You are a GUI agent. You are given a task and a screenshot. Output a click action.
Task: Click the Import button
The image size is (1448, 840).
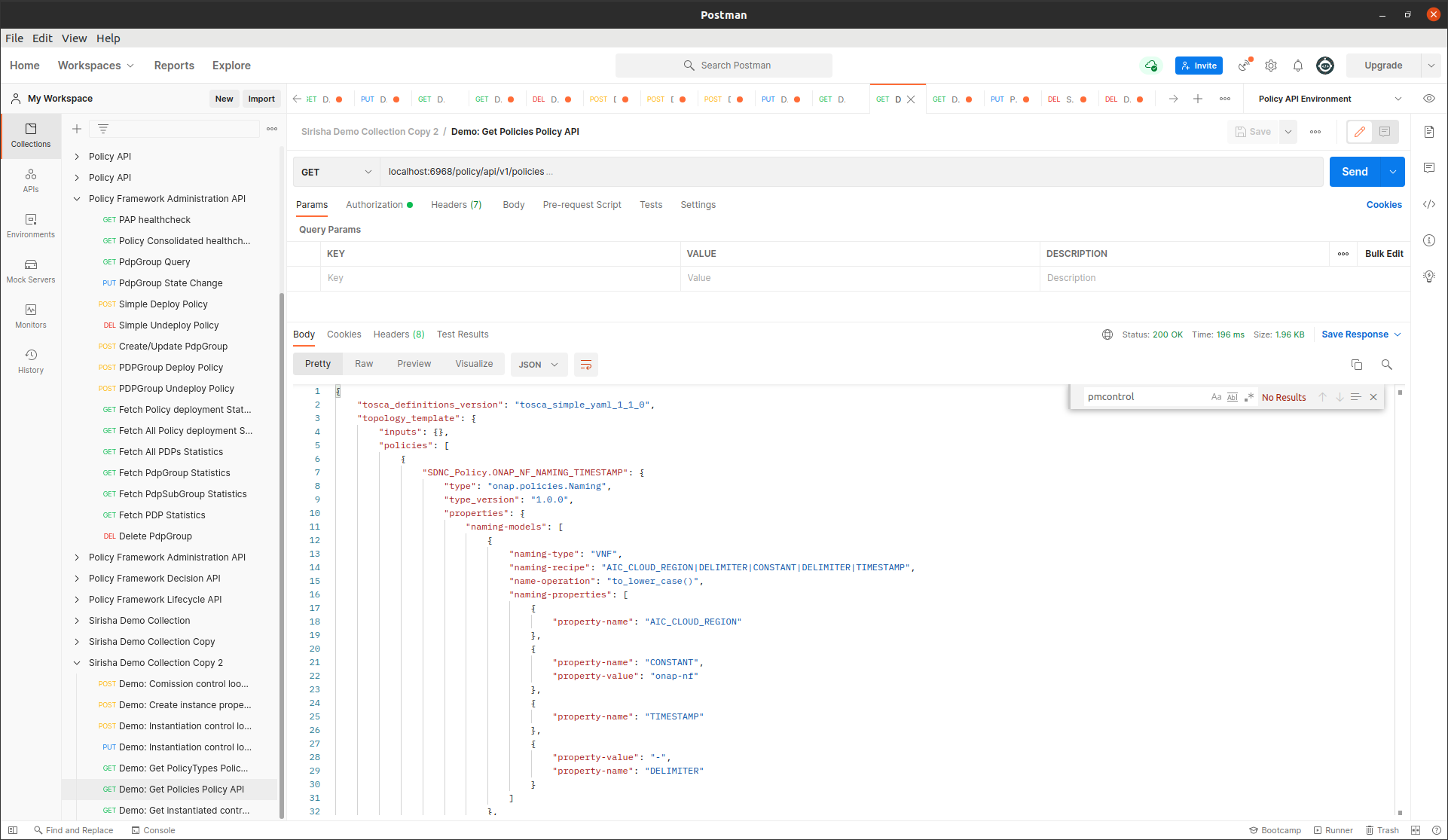click(x=261, y=99)
